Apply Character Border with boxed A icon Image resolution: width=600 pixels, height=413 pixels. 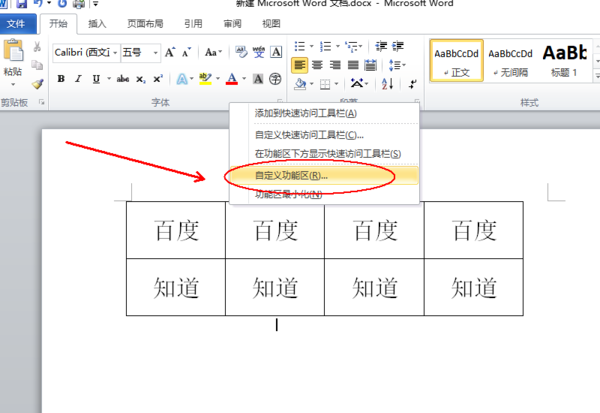[x=276, y=52]
